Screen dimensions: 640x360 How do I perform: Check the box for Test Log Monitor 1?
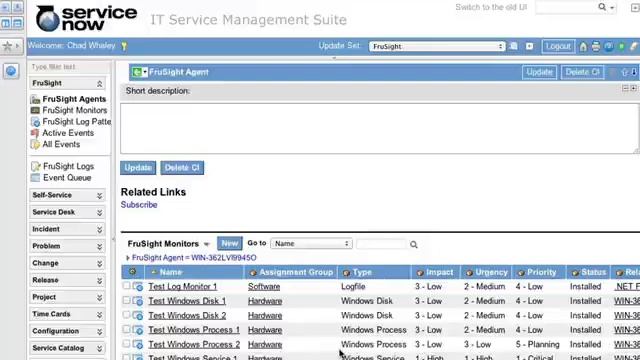click(127, 286)
